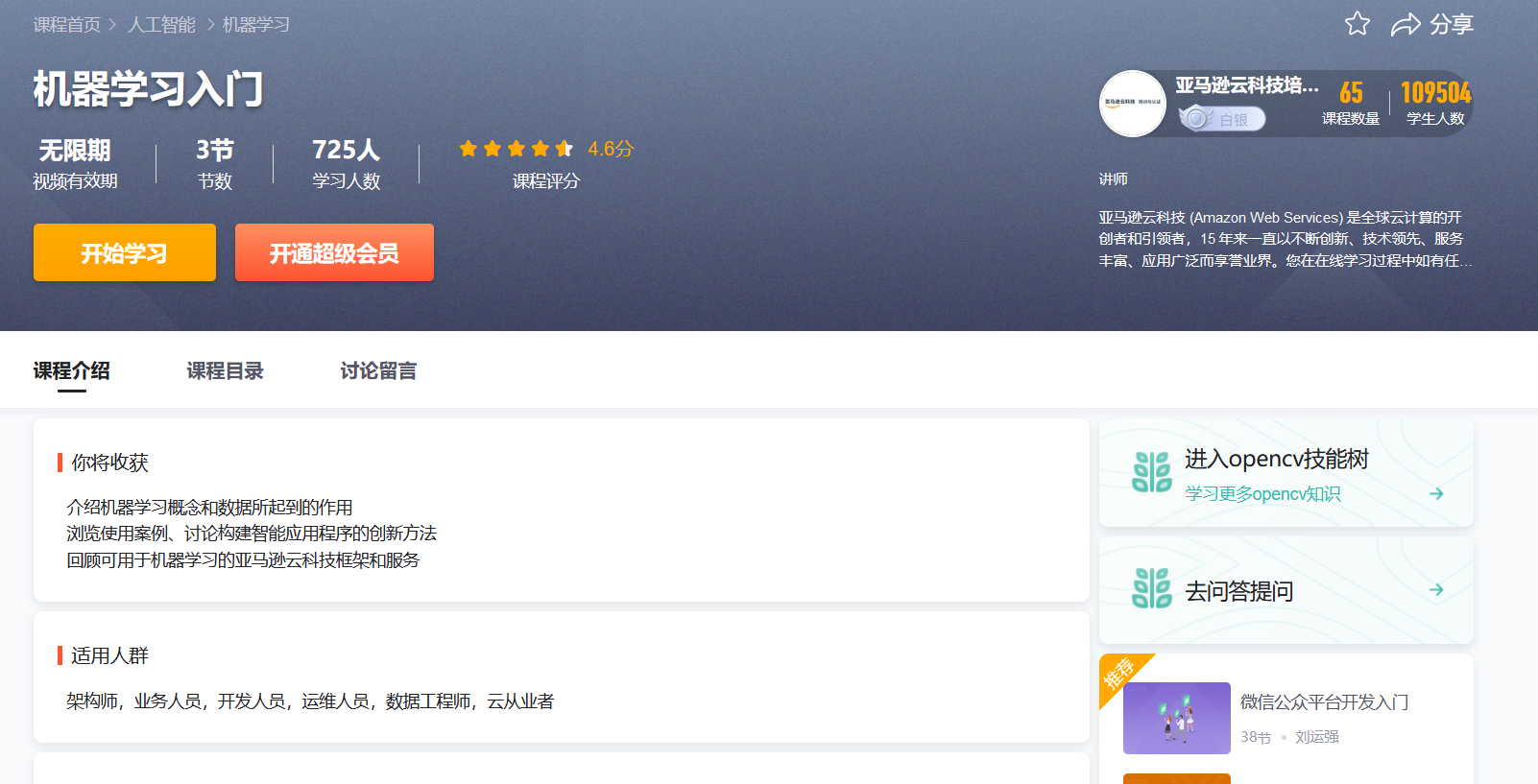Click the 725人 学习人数 stat
The height and width of the screenshot is (784, 1538).
tap(347, 163)
